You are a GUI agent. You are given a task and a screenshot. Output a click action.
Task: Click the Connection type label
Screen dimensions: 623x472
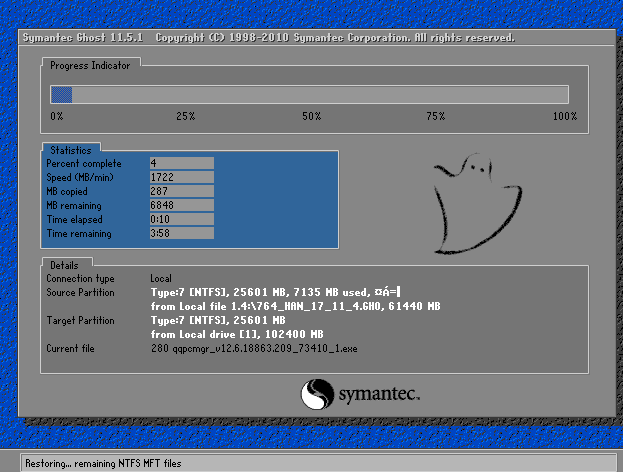[x=80, y=279]
